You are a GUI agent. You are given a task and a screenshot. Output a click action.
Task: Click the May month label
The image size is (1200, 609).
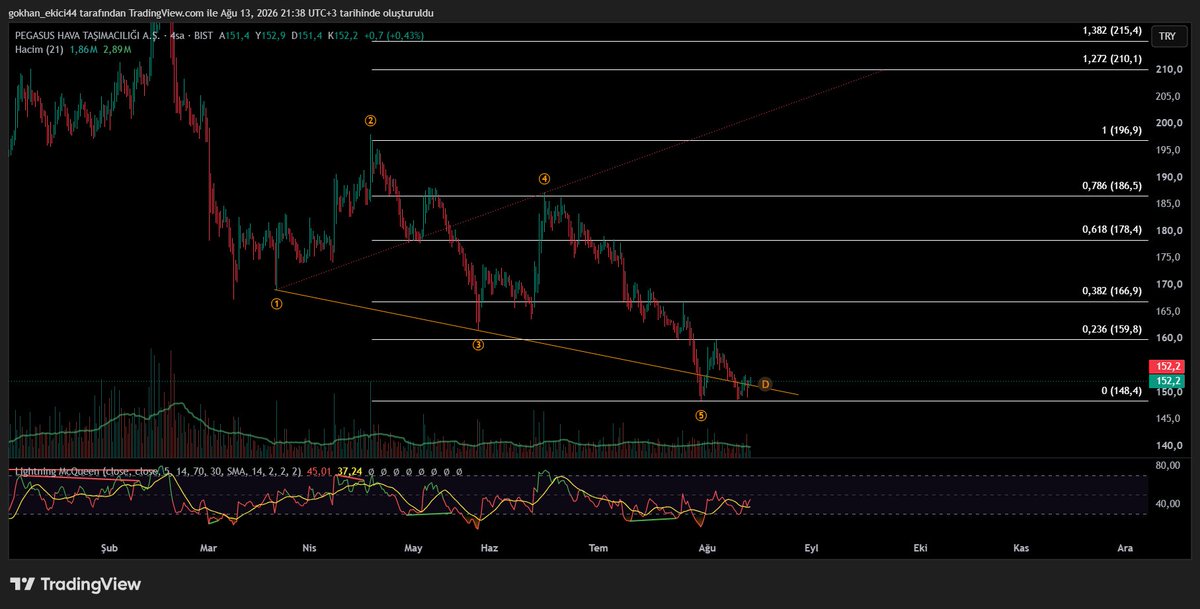coord(413,548)
